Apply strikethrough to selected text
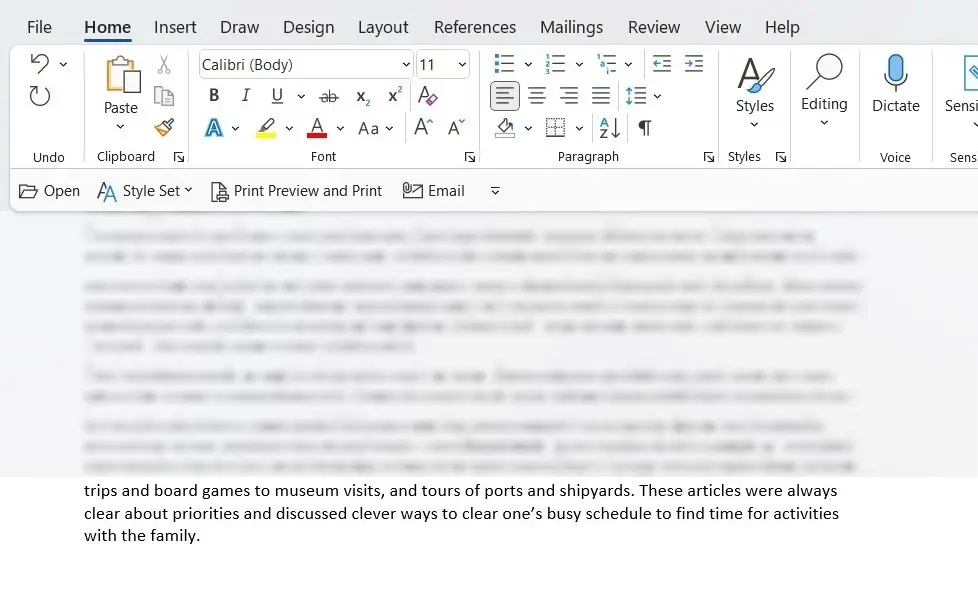978x599 pixels. coord(328,95)
